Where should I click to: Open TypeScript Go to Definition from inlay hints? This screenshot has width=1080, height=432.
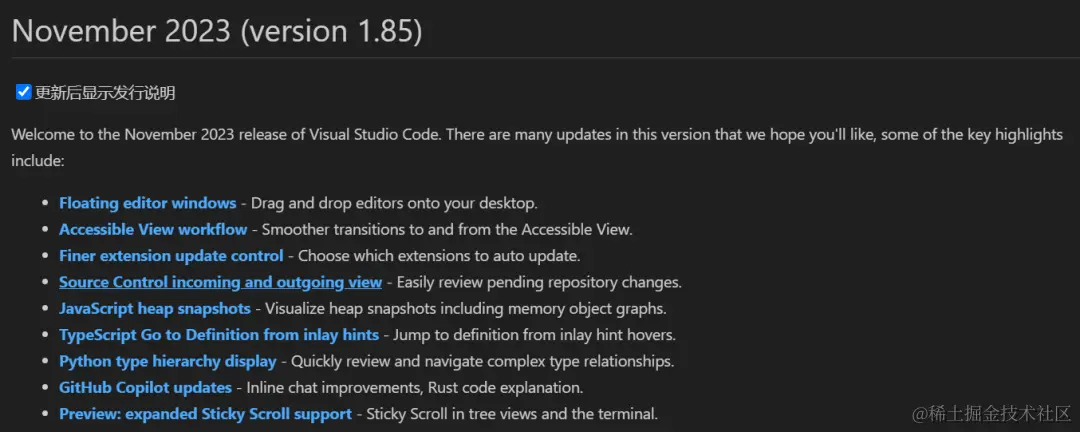[218, 335]
